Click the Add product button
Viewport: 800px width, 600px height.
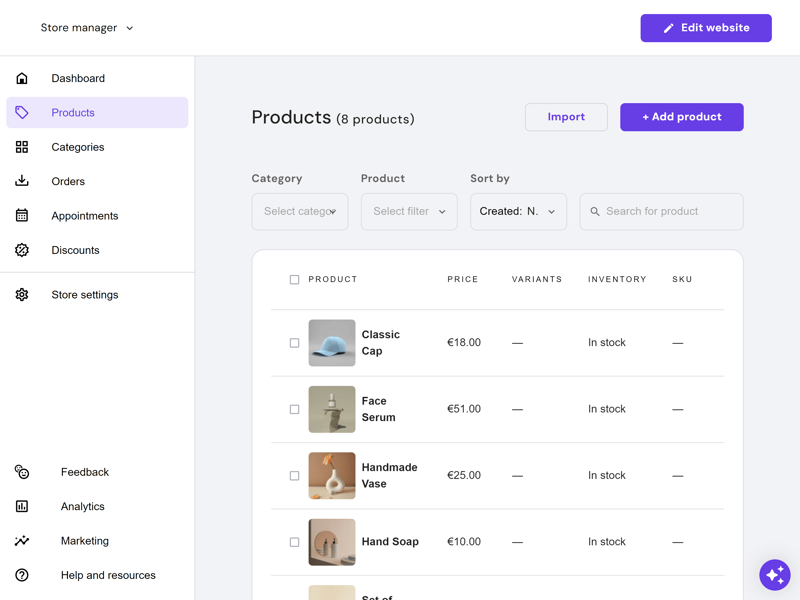pos(682,117)
